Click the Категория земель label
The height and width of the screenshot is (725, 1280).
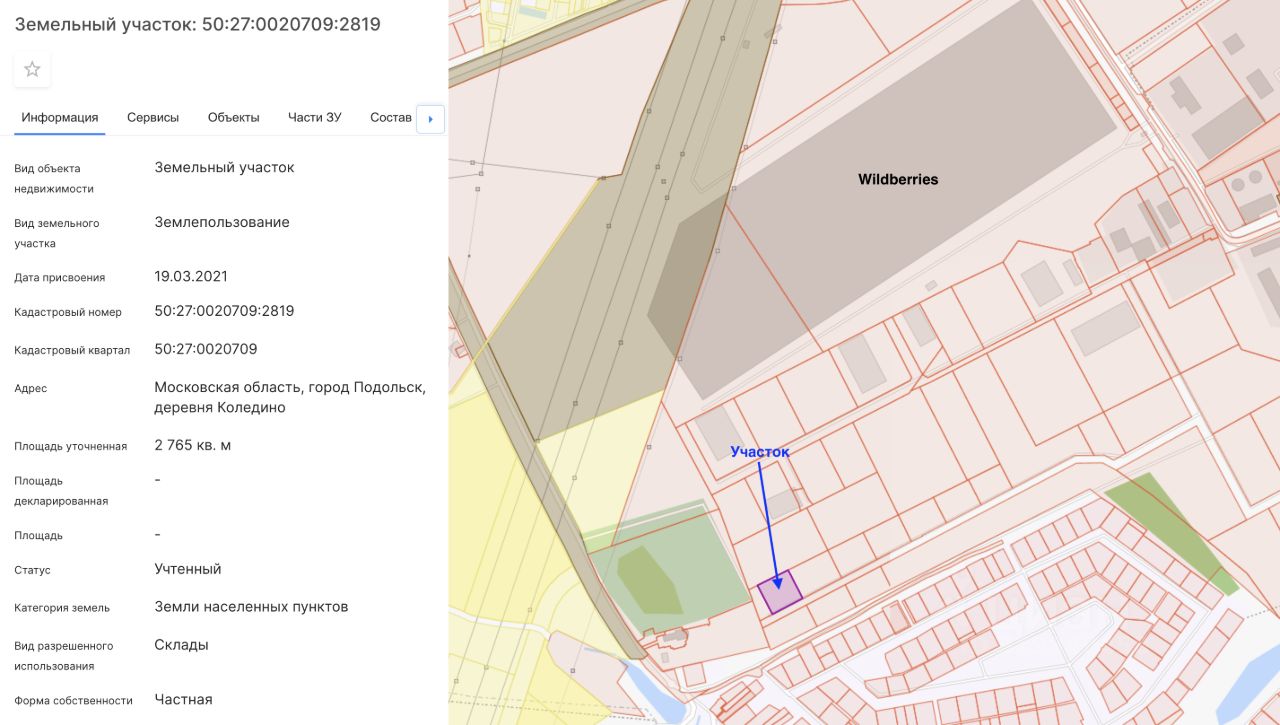[62, 608]
